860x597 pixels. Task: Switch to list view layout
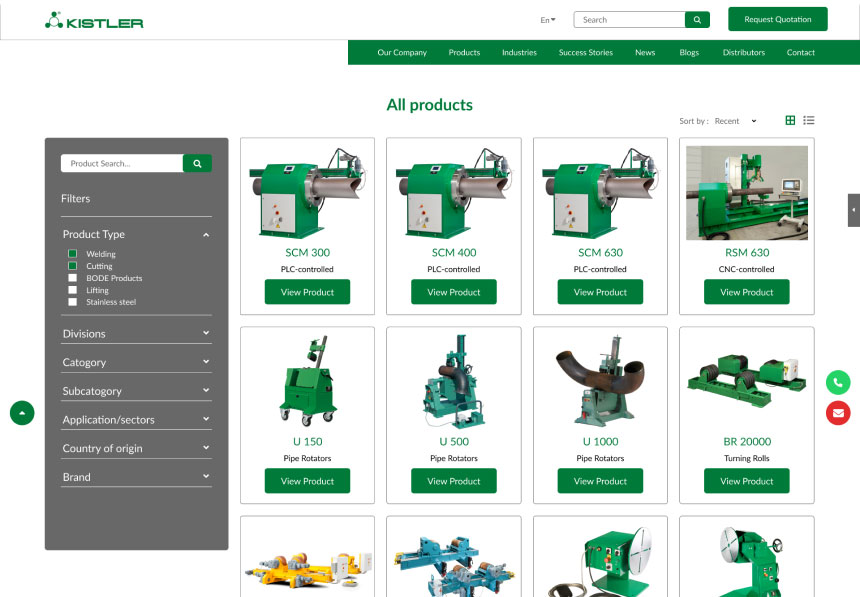pos(809,120)
